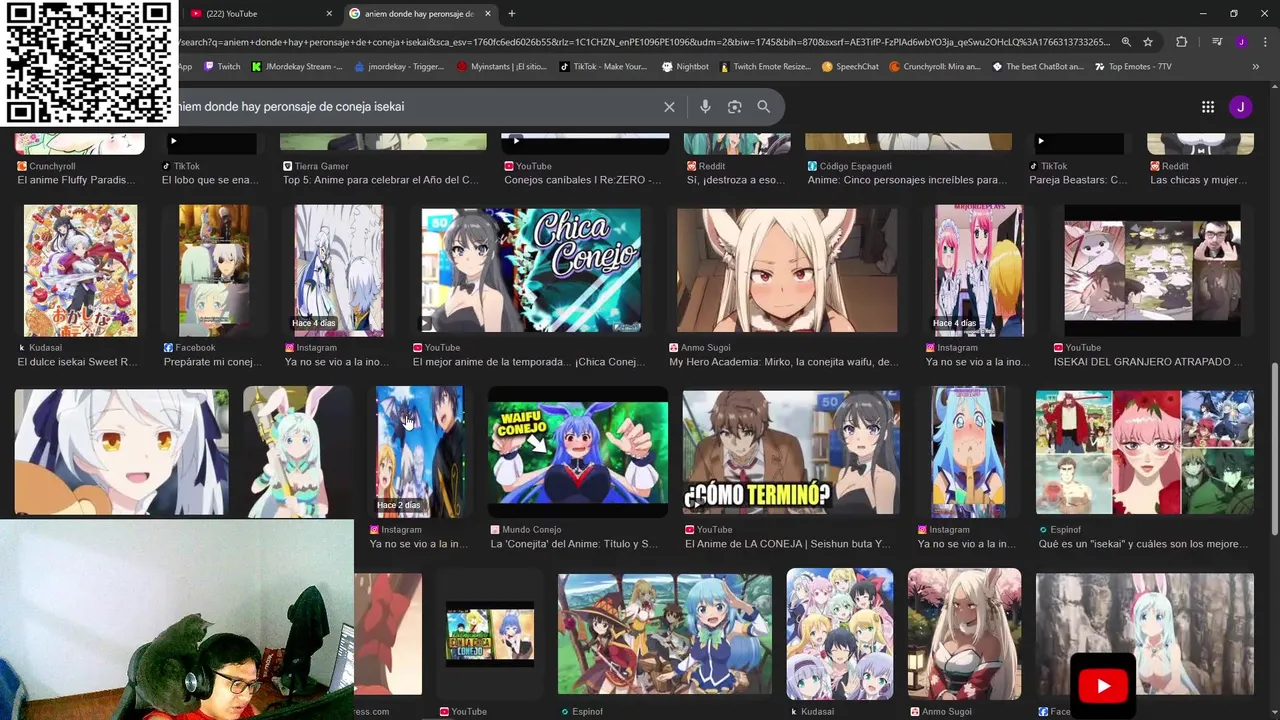The image size is (1280, 720).
Task: Switch to the (222) YouTube tab
Action: pos(260,14)
